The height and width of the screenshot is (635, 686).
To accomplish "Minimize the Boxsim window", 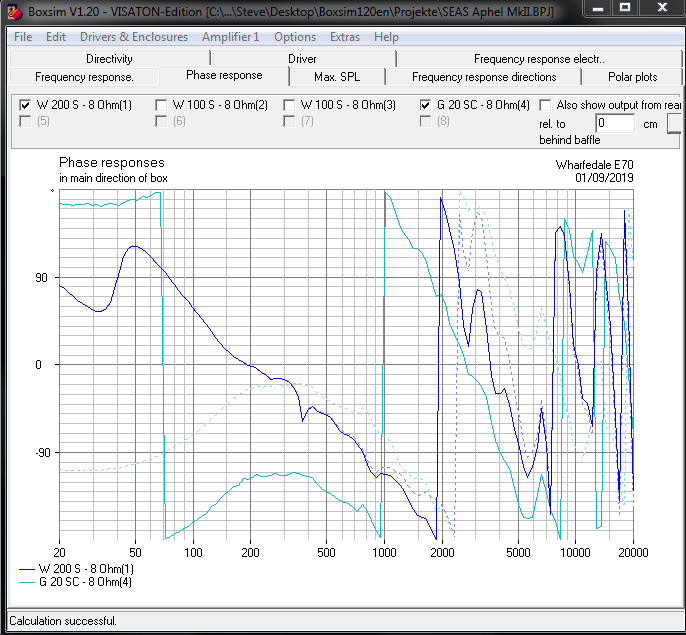I will pos(598,8).
